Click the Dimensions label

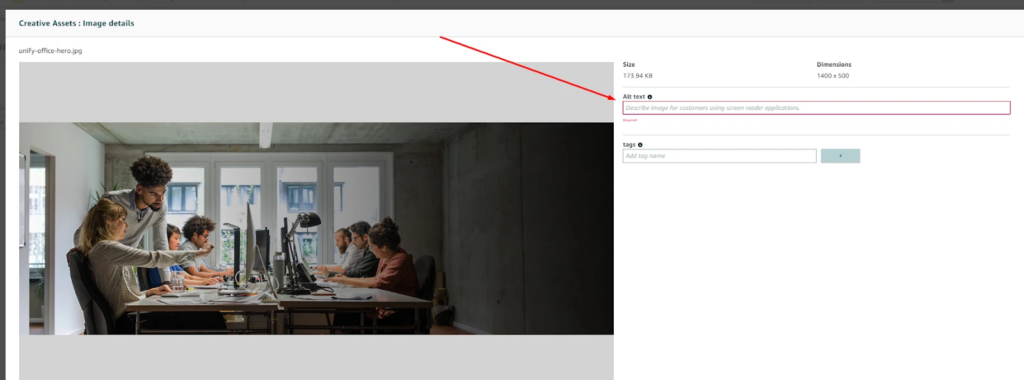[x=834, y=65]
